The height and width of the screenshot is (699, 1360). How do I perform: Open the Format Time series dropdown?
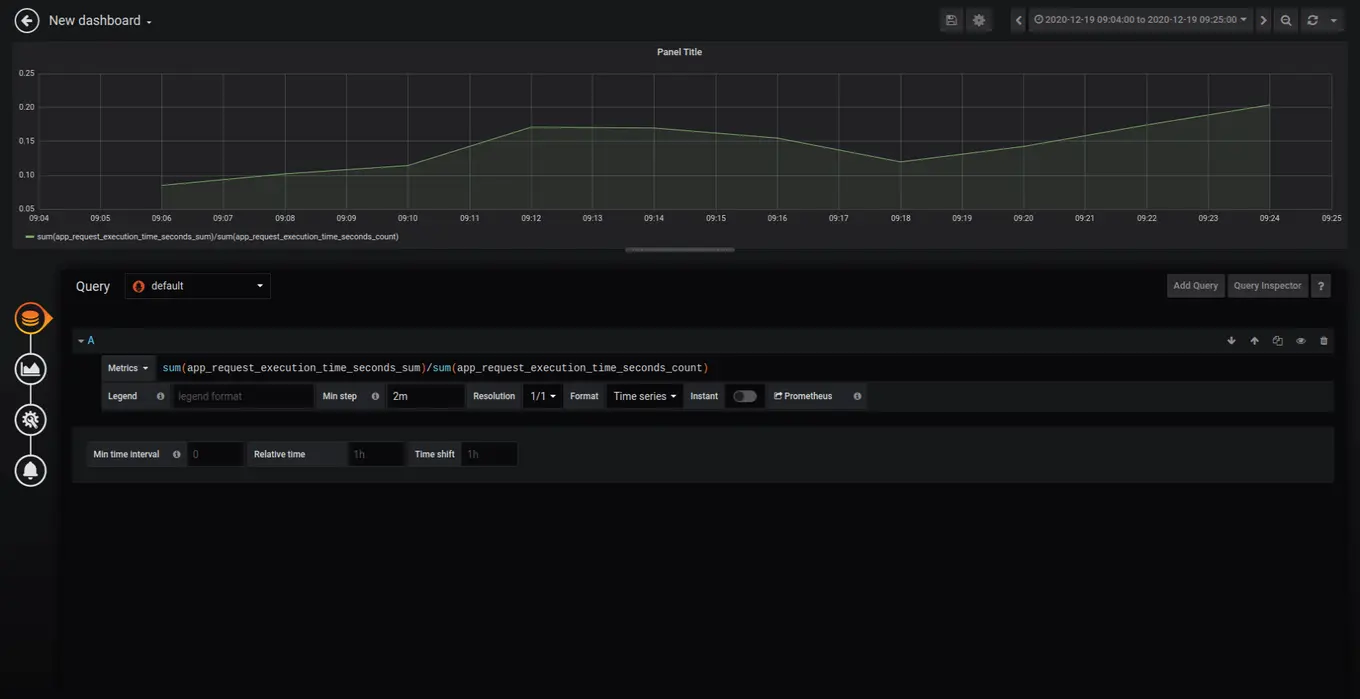click(644, 396)
